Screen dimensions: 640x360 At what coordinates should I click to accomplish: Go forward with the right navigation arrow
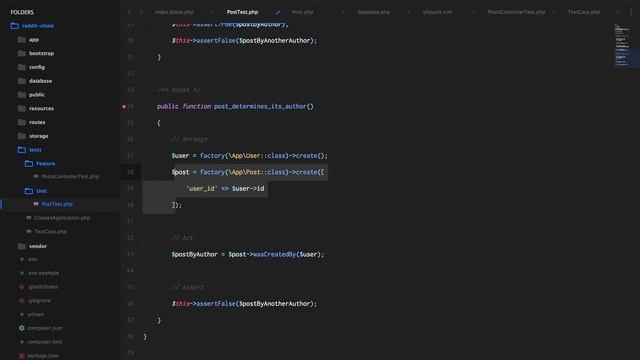tap(141, 12)
